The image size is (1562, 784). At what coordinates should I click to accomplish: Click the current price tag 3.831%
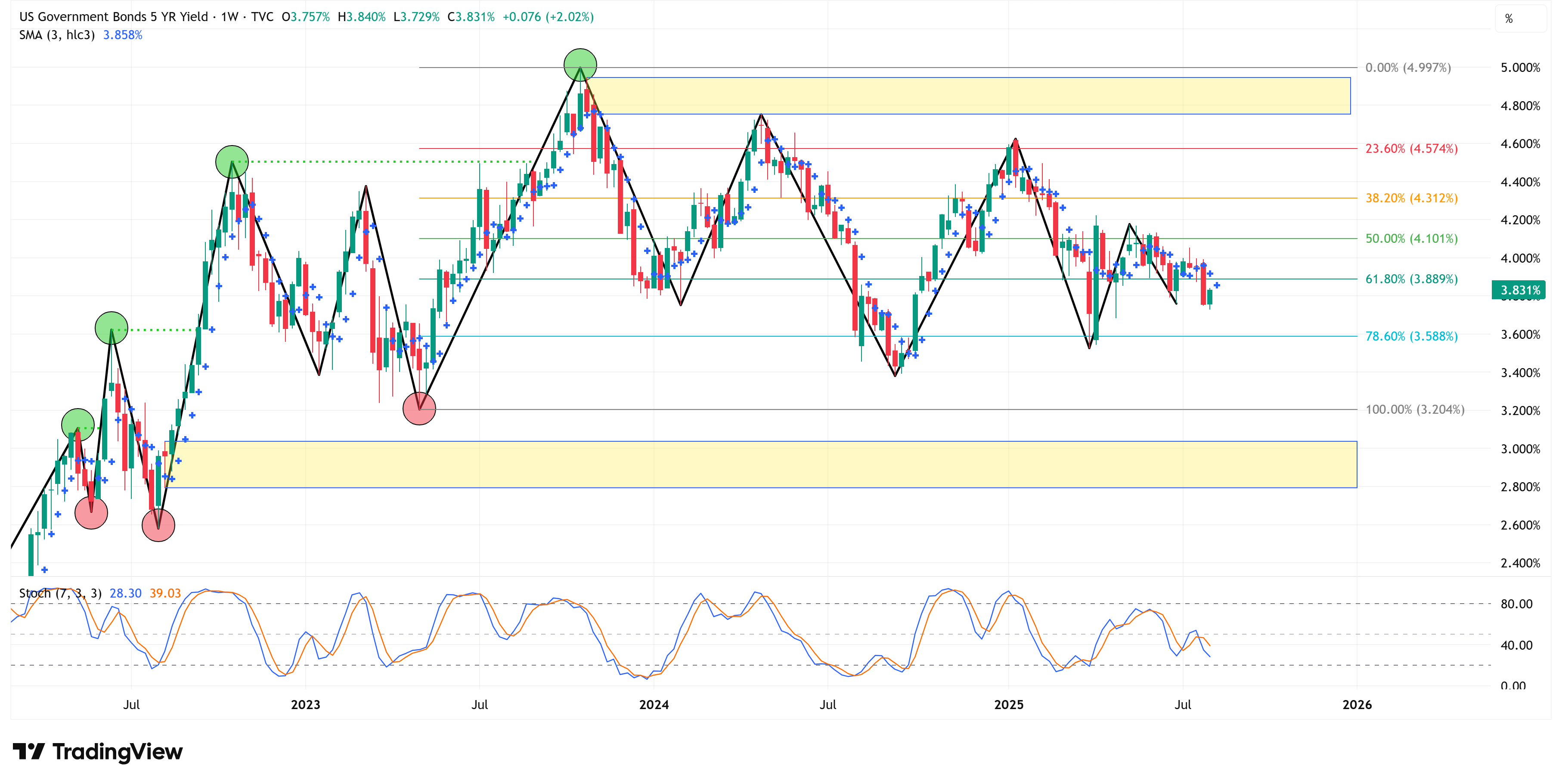pyautogui.click(x=1519, y=290)
